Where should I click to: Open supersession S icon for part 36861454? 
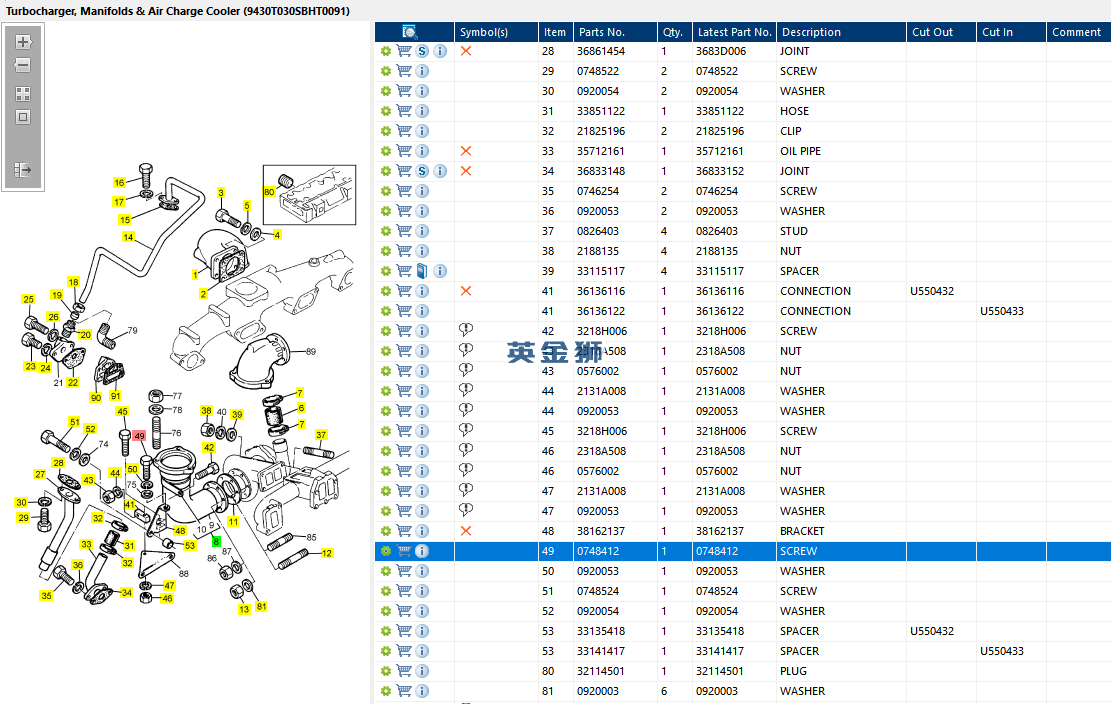pos(422,51)
